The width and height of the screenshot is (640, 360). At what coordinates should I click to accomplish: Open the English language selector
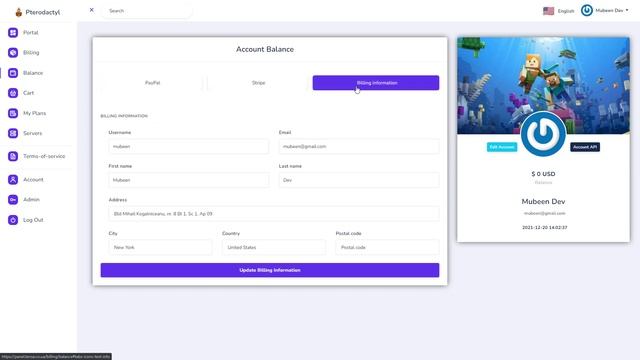tap(566, 11)
